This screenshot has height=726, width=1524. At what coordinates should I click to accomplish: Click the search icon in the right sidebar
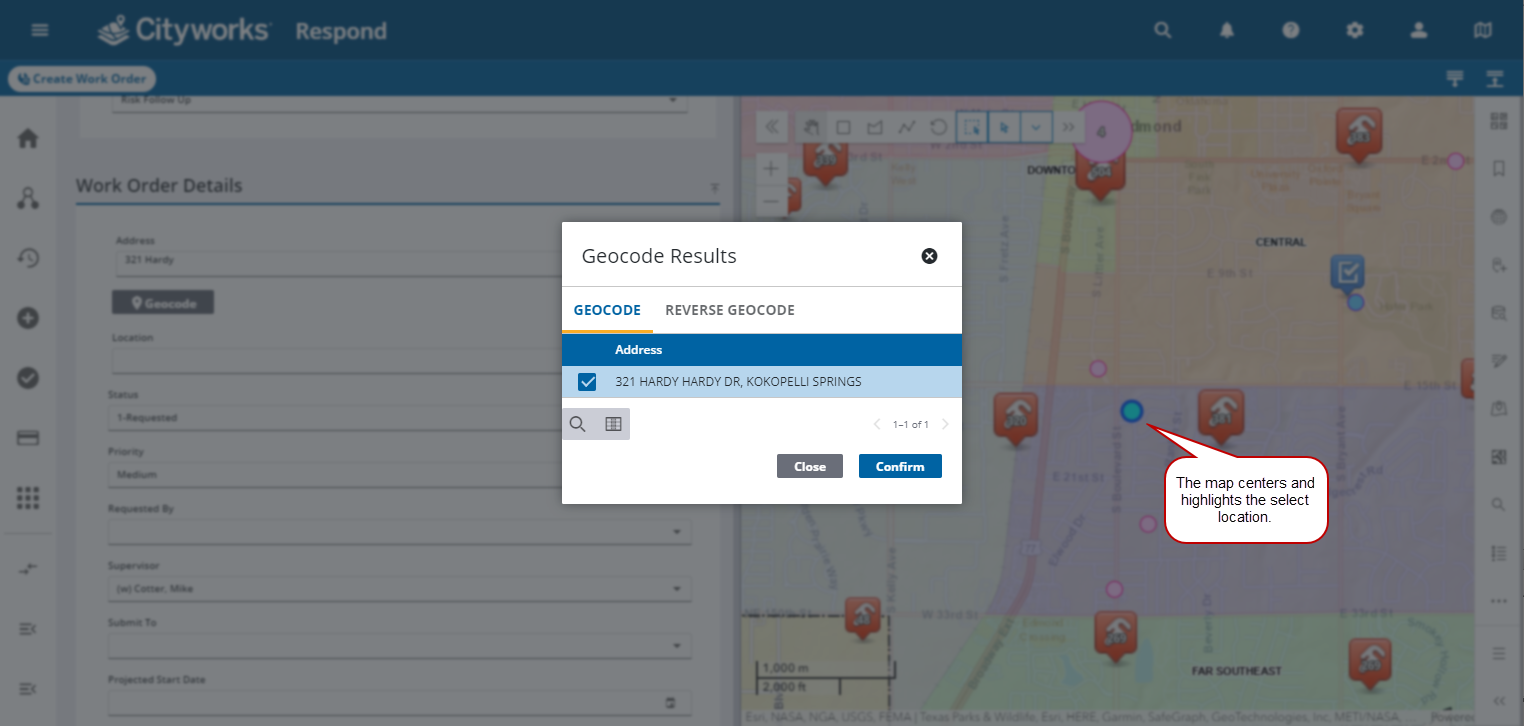pyautogui.click(x=1498, y=504)
